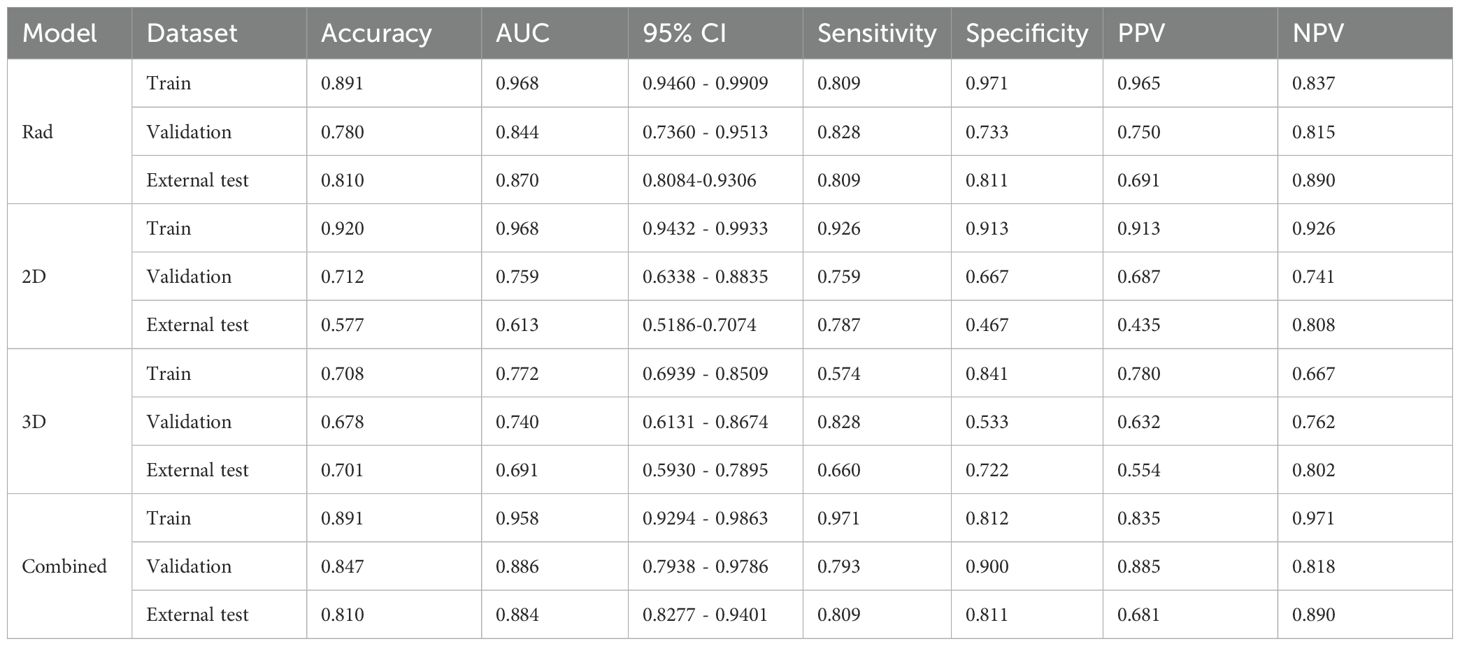The height and width of the screenshot is (646, 1460).
Task: Select the Rad model row label
Action: tap(36, 132)
